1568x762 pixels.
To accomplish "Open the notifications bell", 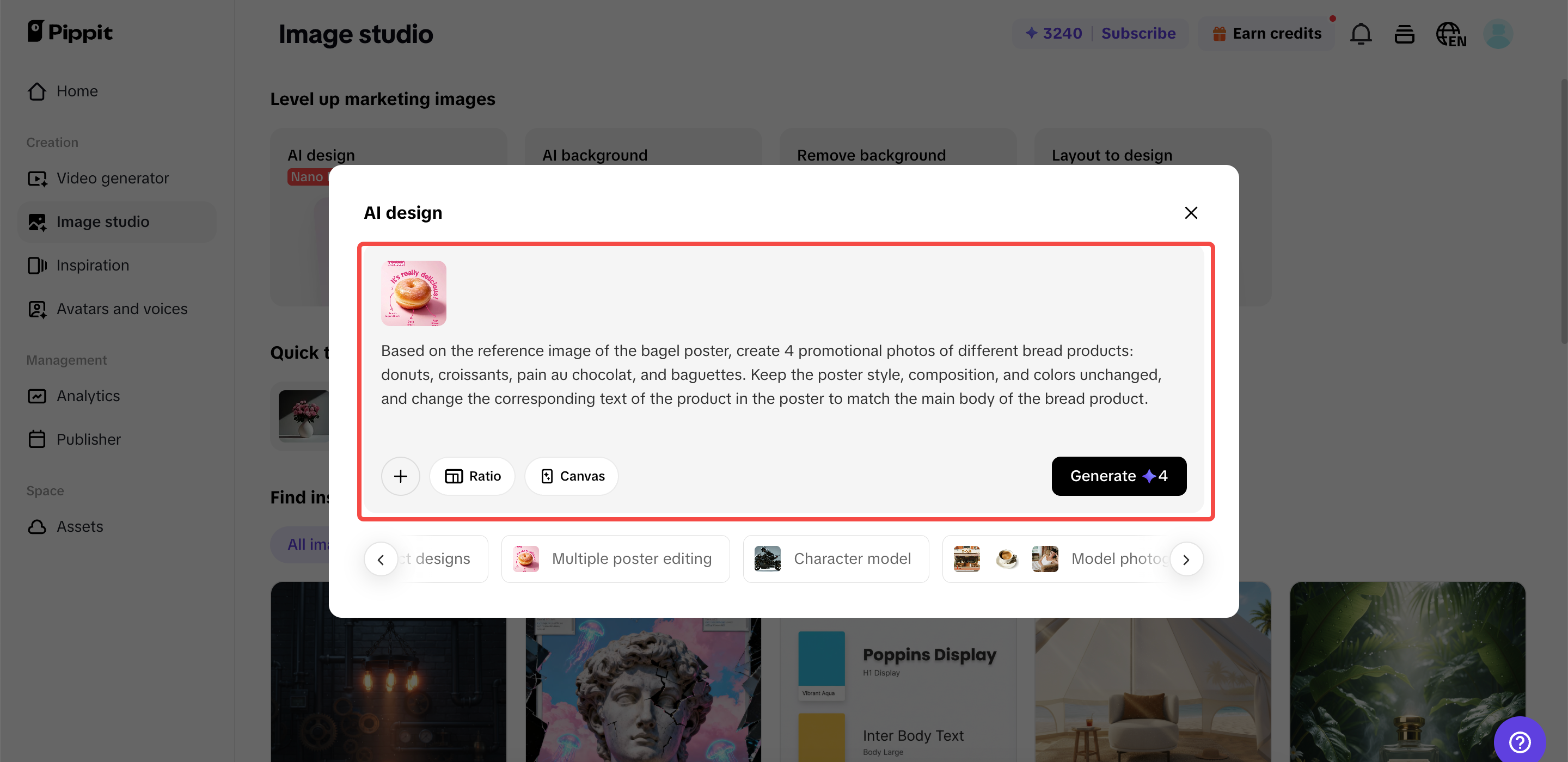I will (x=1361, y=34).
